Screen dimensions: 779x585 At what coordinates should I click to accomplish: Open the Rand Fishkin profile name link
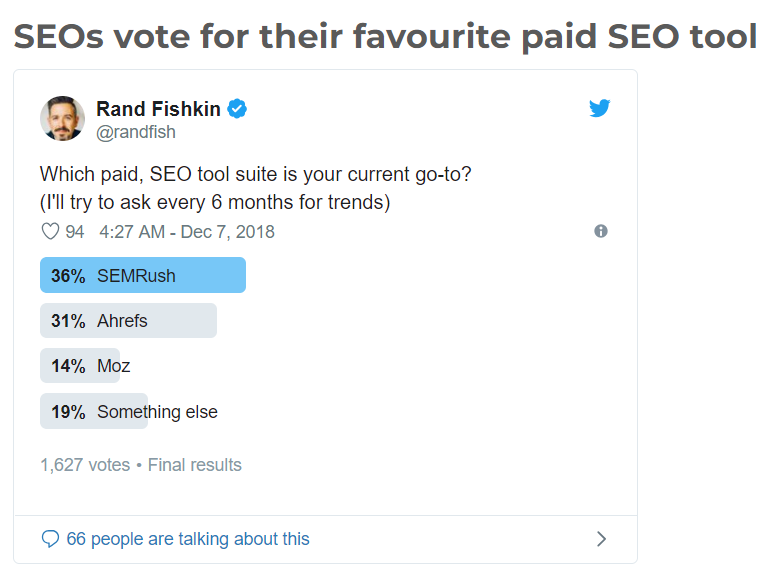pos(158,108)
